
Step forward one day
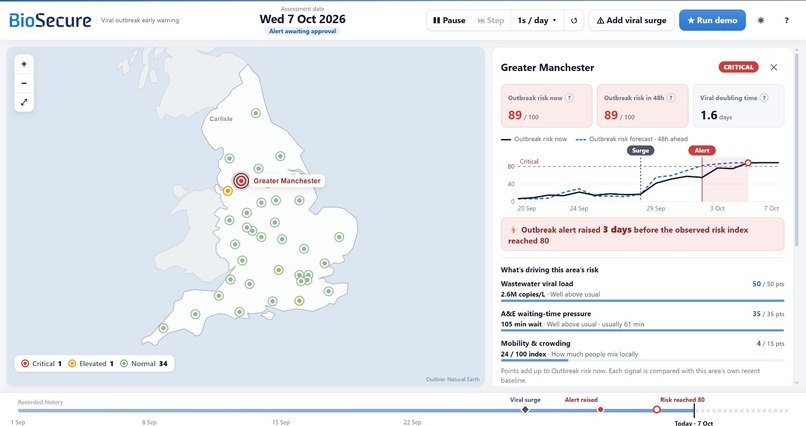(491, 21)
